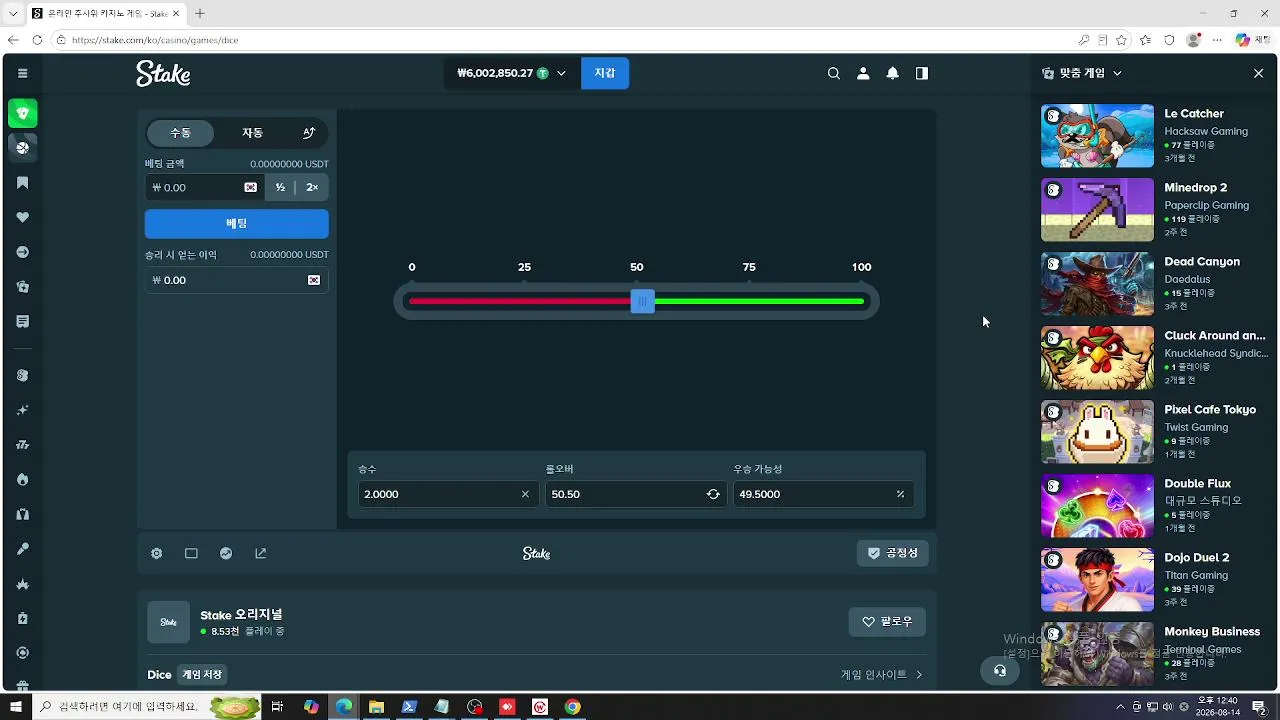Viewport: 1280px width, 720px height.
Task: Open the hamburger menu in Stake sidebar
Action: pos(22,73)
